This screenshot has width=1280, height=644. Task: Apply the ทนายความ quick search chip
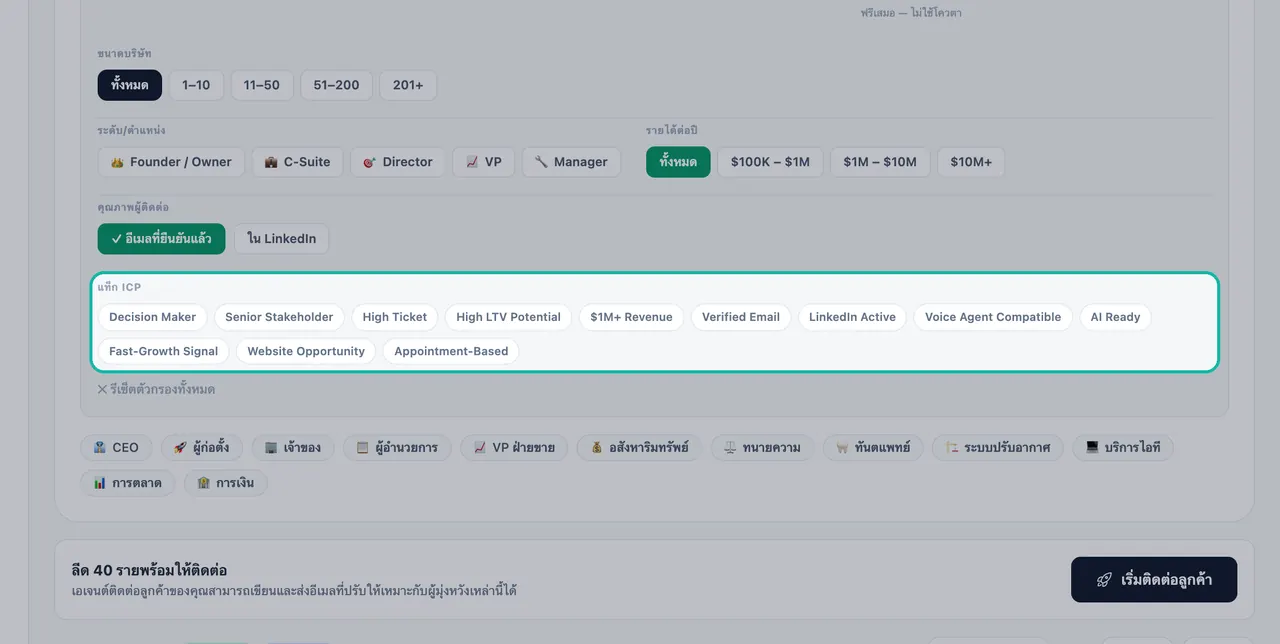tap(763, 447)
